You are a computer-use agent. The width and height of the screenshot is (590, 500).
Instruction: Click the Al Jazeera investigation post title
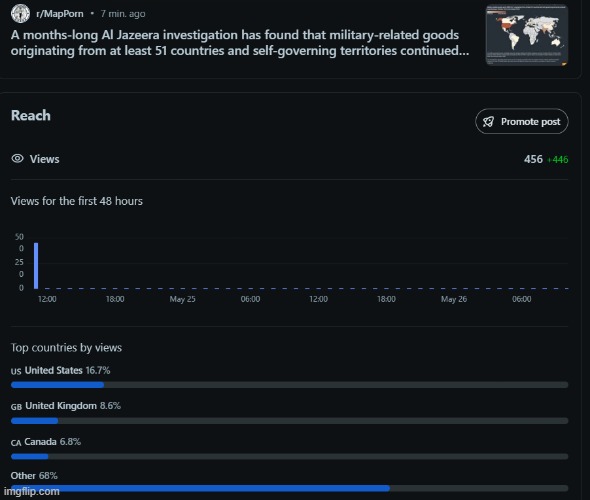click(x=240, y=43)
